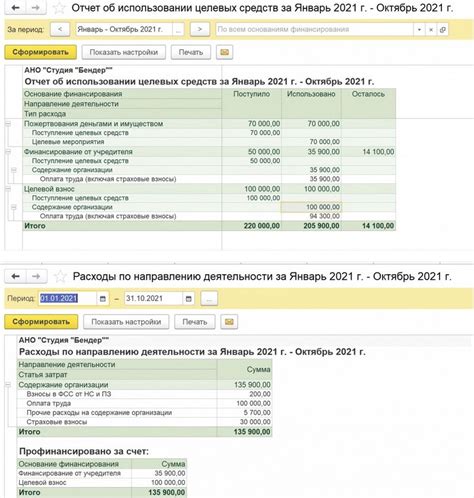The width and height of the screenshot is (474, 498).
Task: Click 'Показать настройки' in the top report
Action: 124,52
